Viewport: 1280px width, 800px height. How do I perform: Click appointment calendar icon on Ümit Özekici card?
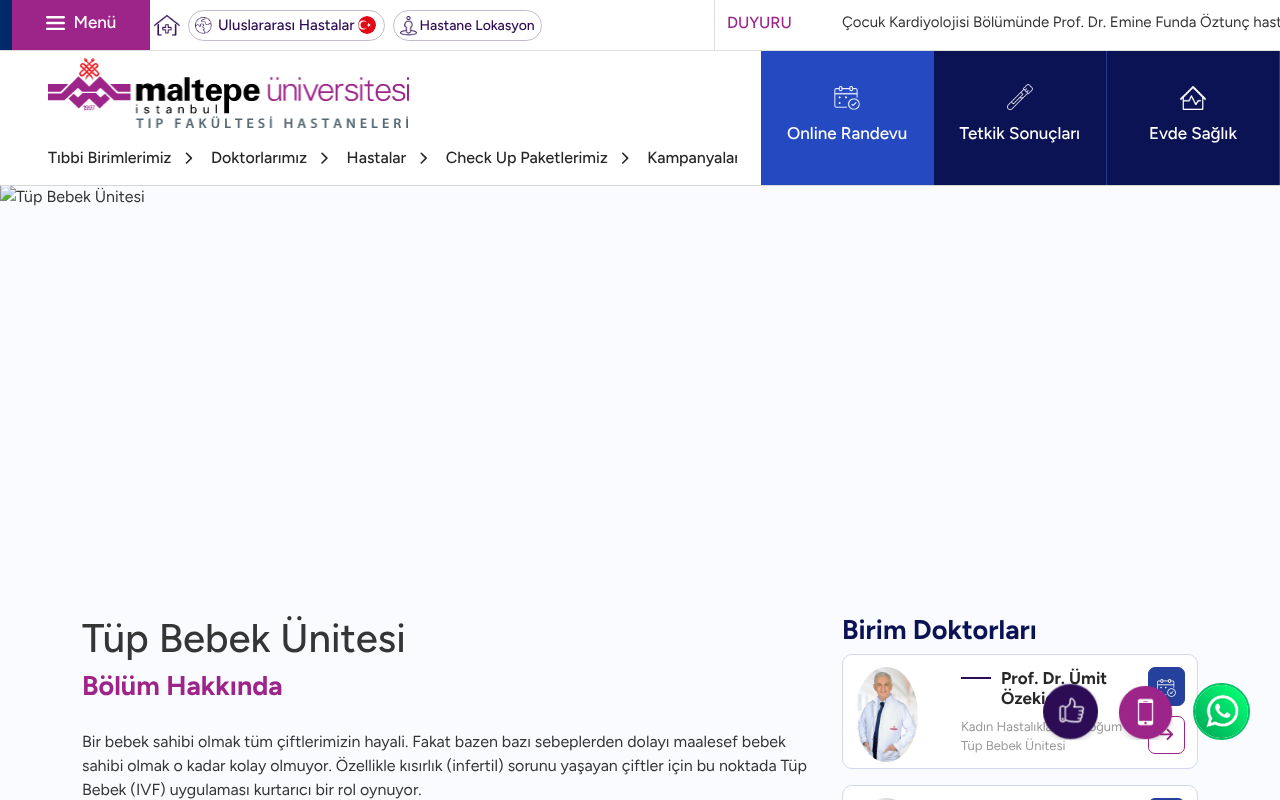(x=1166, y=686)
